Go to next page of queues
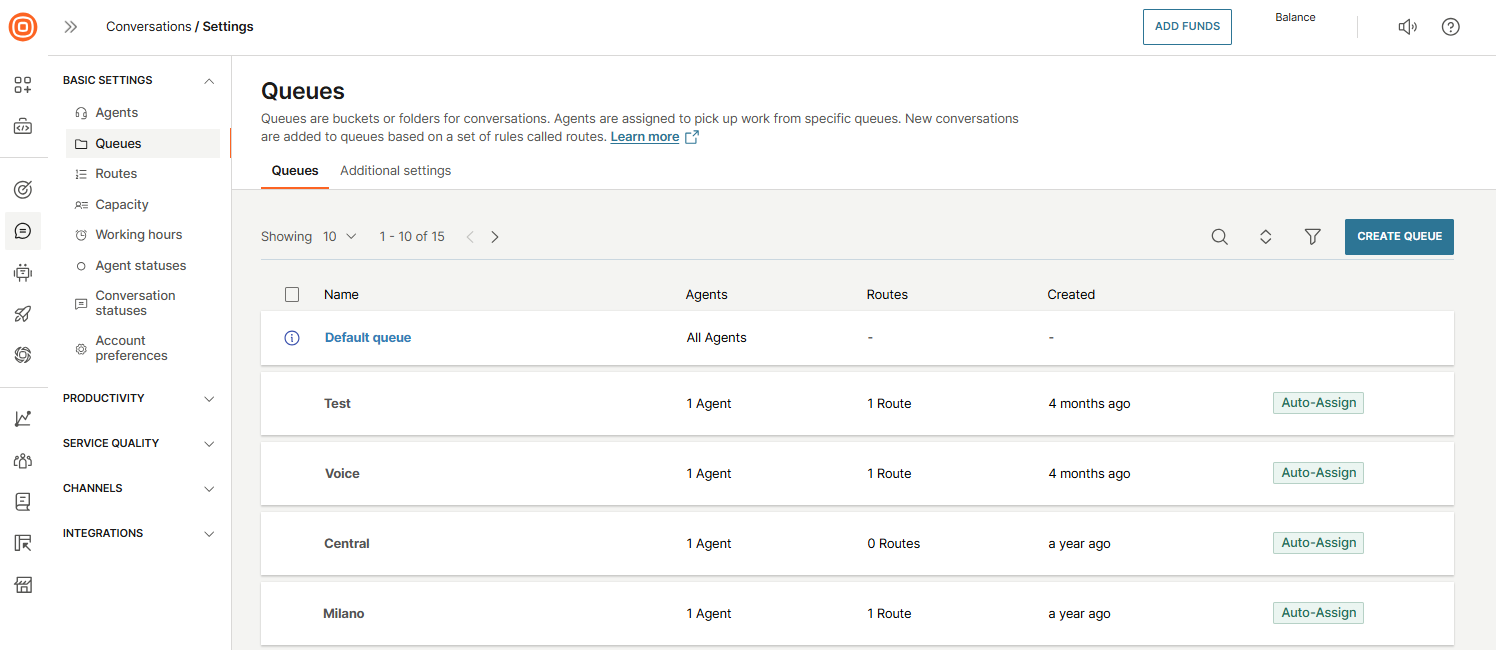Image resolution: width=1496 pixels, height=650 pixels. [x=495, y=237]
